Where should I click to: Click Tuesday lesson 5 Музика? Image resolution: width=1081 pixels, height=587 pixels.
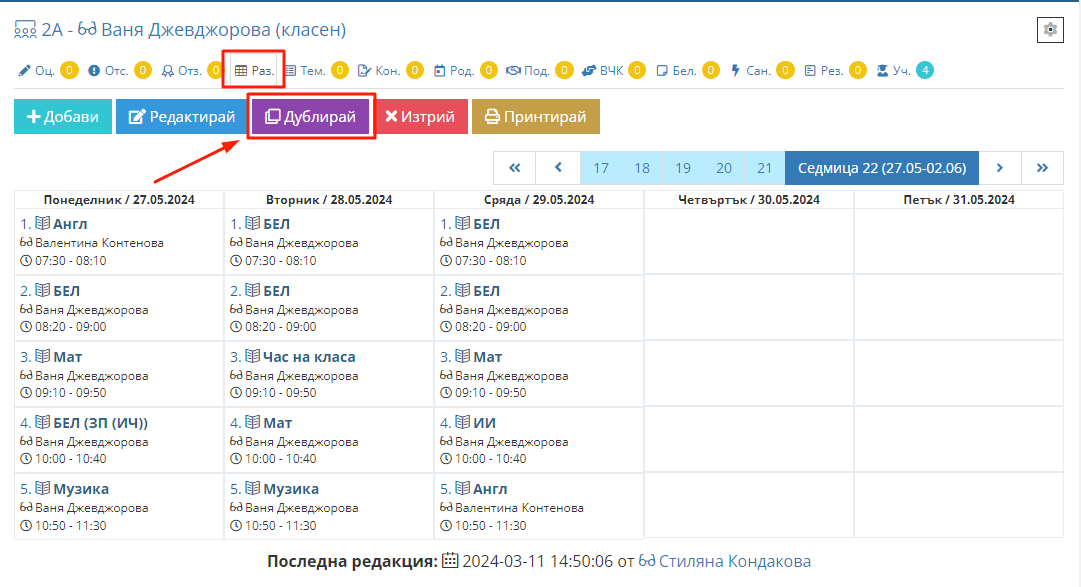(291, 489)
